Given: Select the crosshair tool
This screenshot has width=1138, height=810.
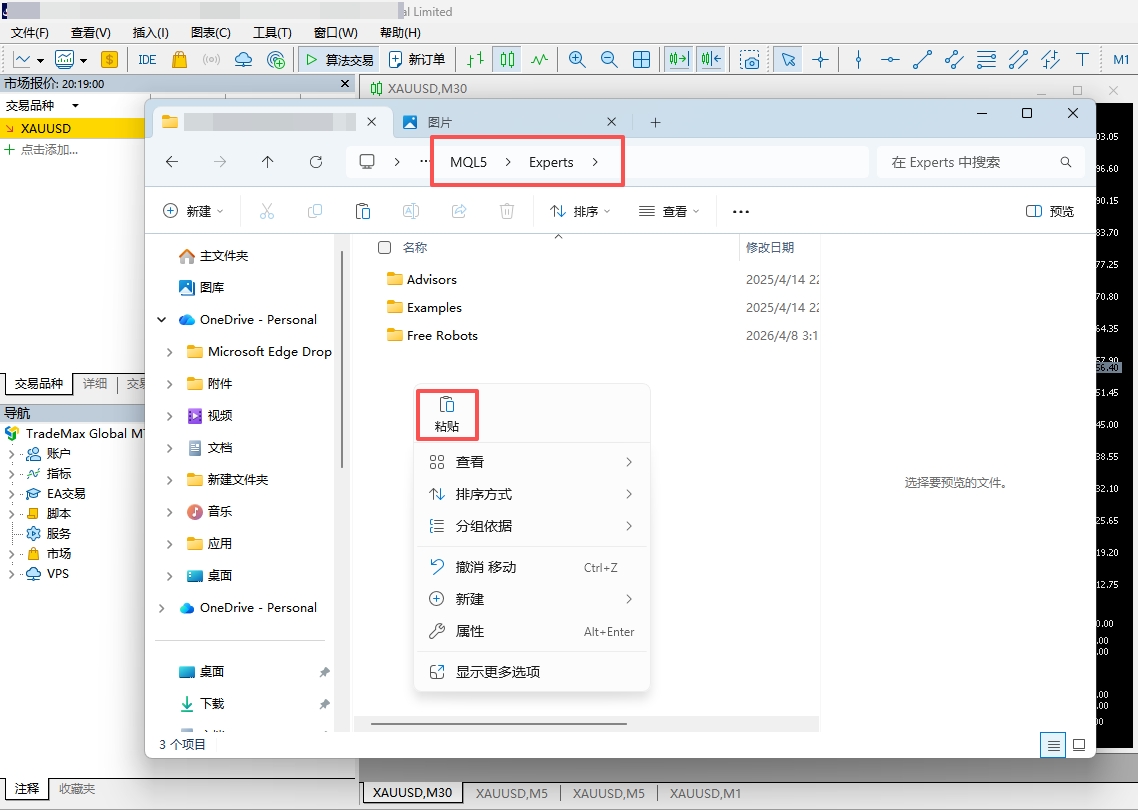Looking at the screenshot, I should [820, 60].
